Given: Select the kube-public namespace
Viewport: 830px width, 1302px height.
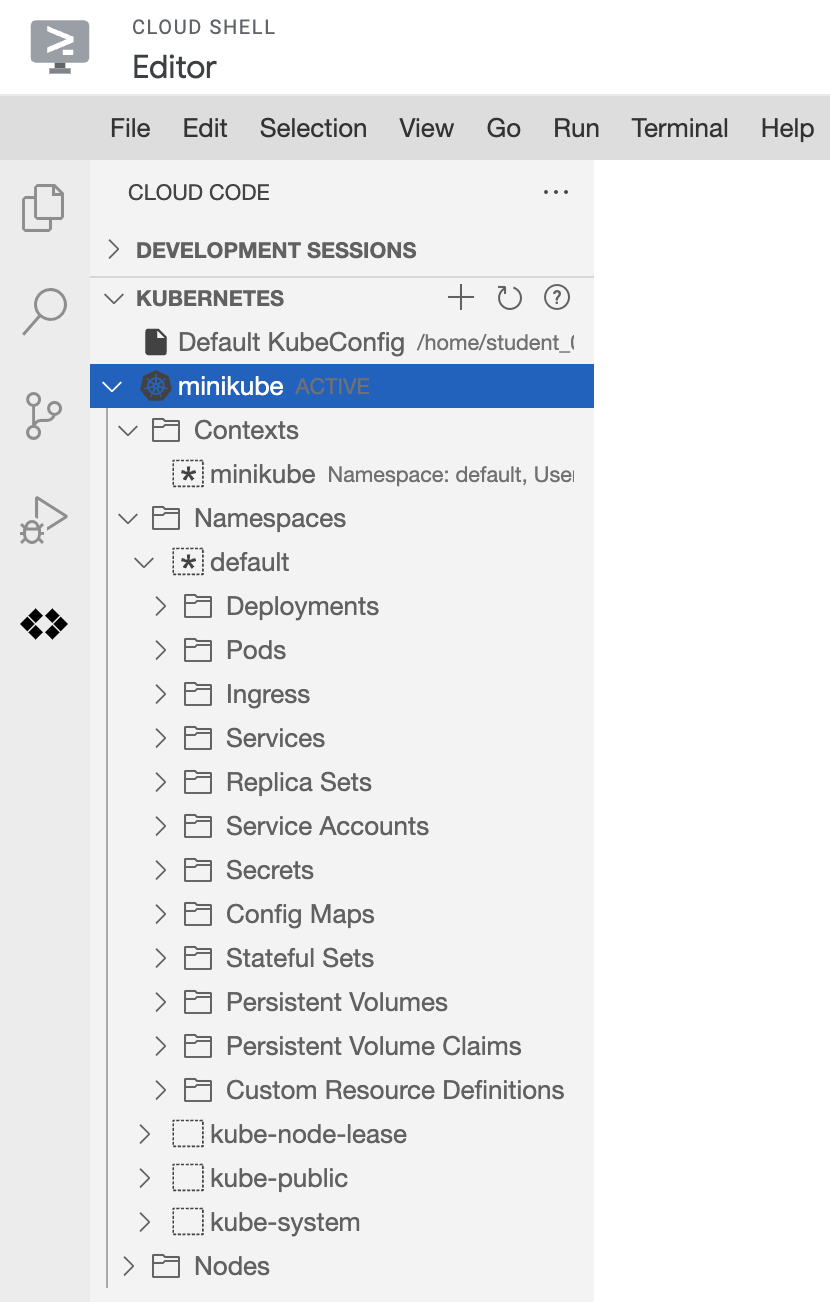Looking at the screenshot, I should tap(278, 1178).
